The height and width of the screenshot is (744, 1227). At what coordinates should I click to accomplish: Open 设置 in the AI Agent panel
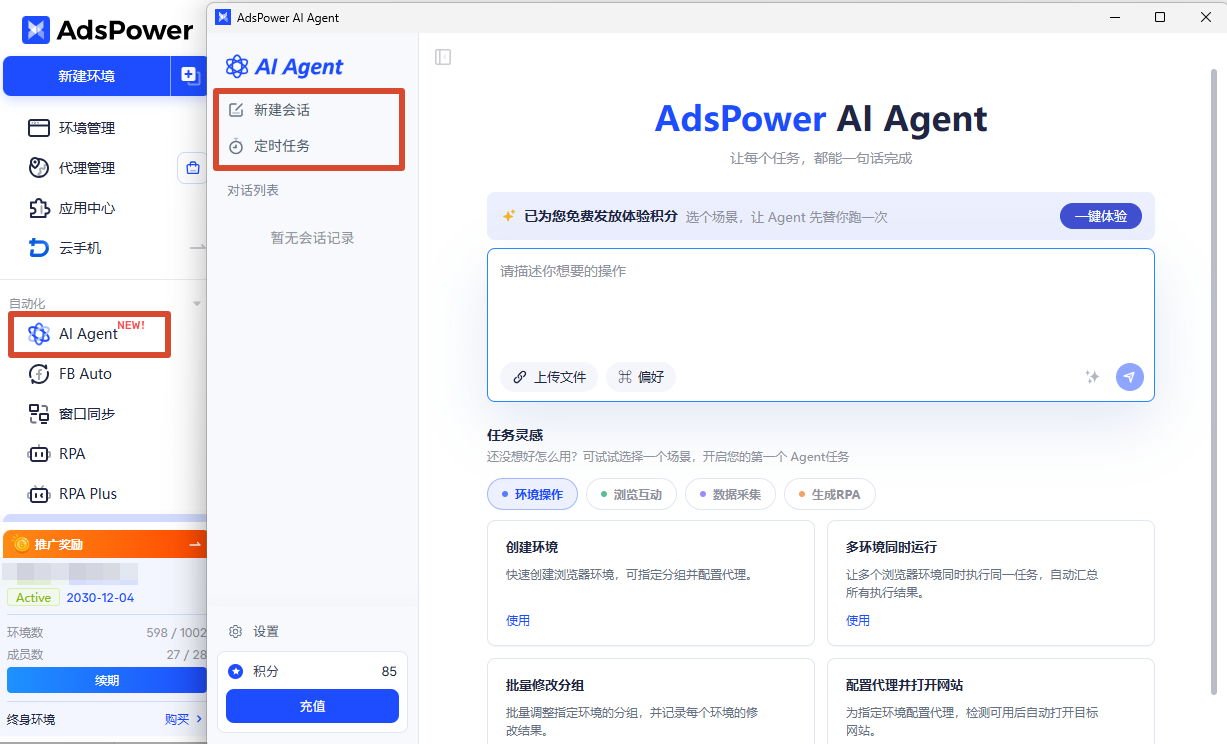pos(266,631)
